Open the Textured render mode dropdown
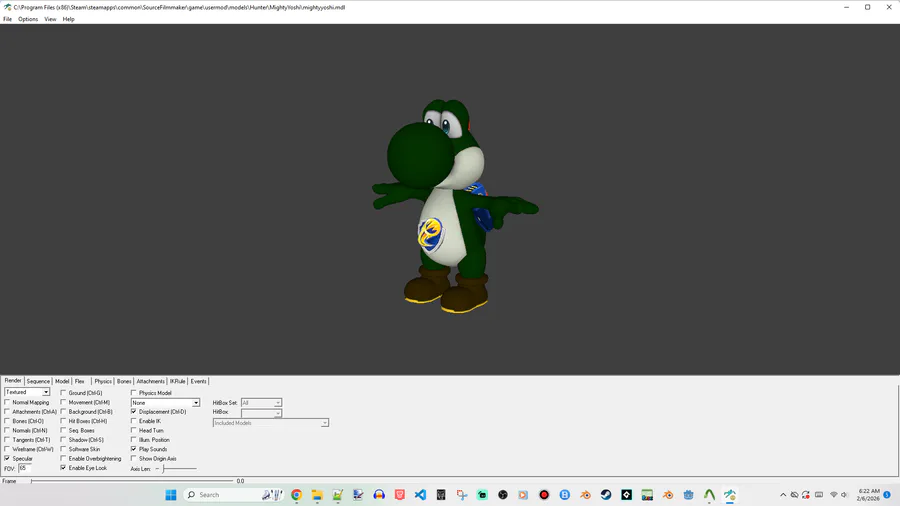 (x=27, y=392)
